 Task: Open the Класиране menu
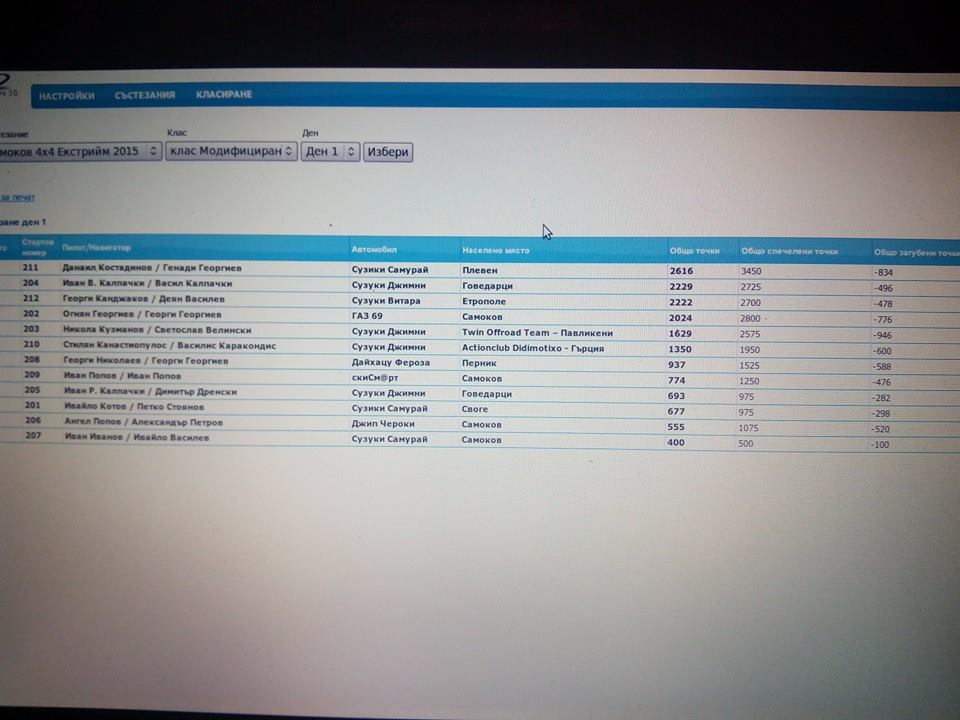[x=224, y=94]
